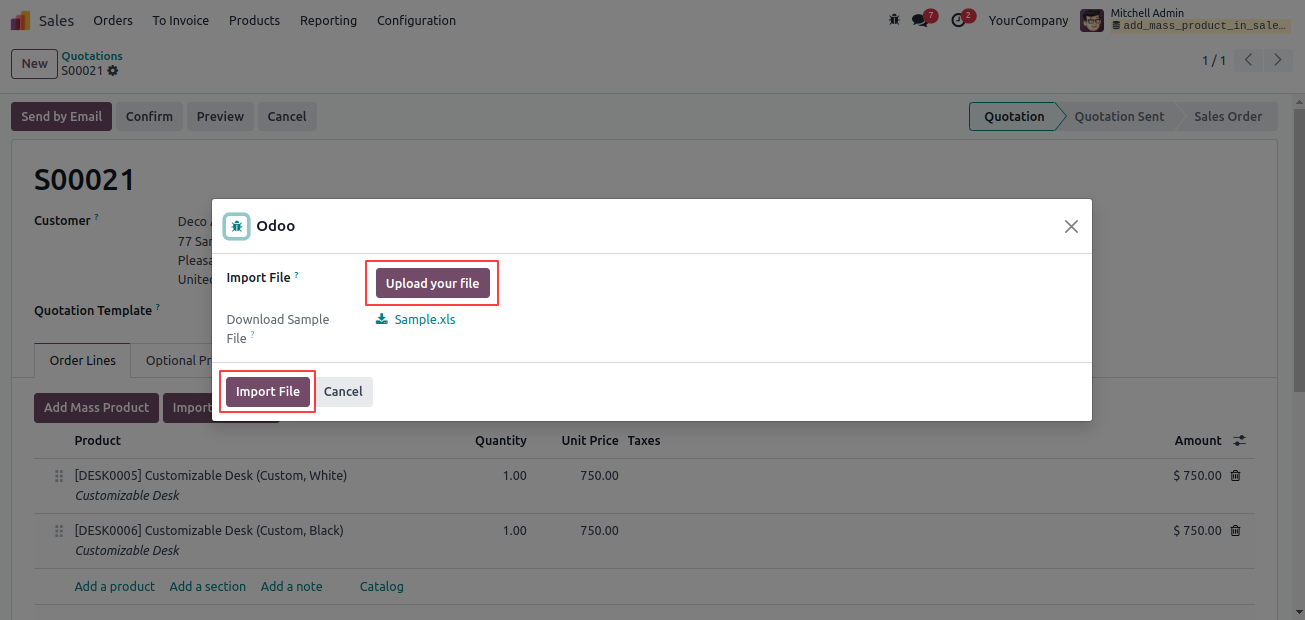The image size is (1305, 620).
Task: Go to next record arrow
Action: [1278, 60]
